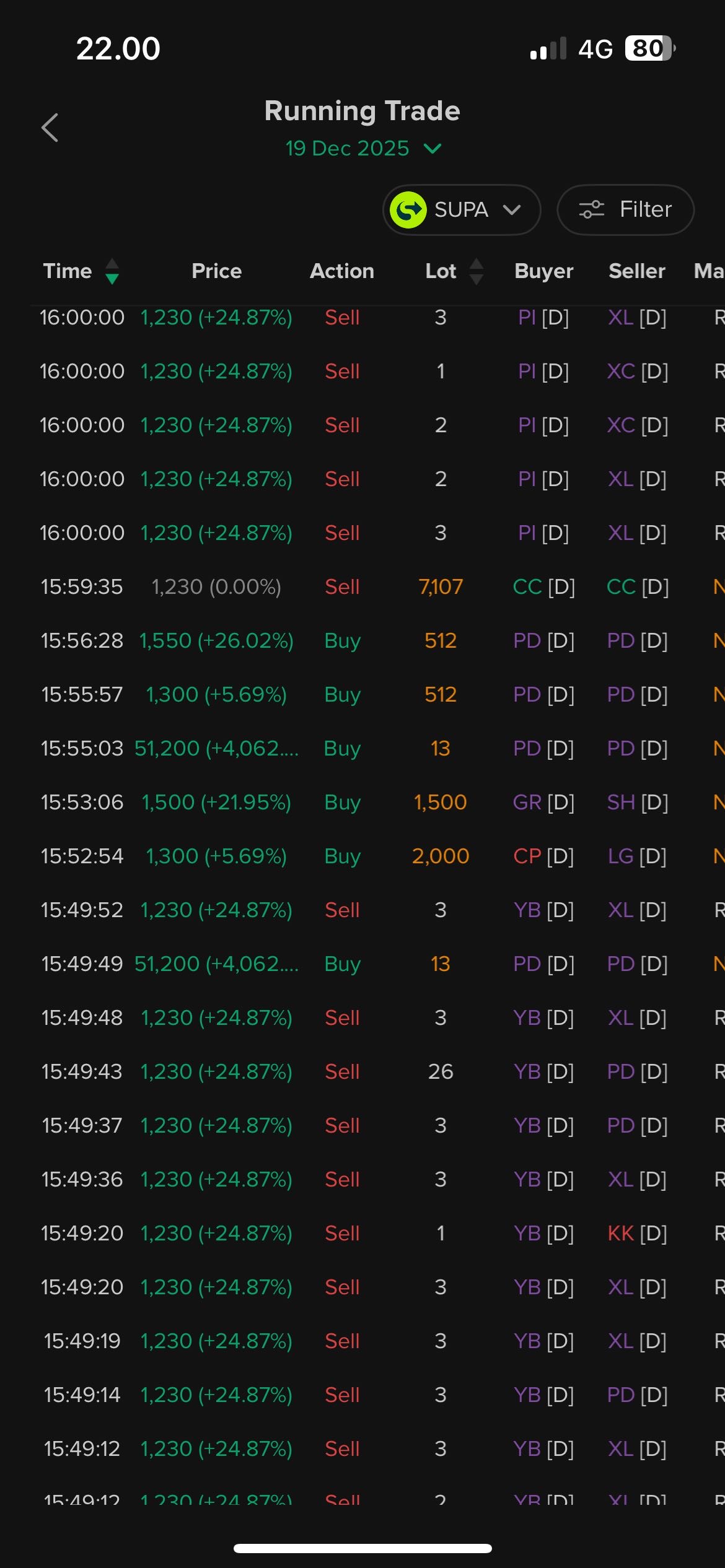Tap the home indicator bar
725x1568 pixels.
point(362,1548)
